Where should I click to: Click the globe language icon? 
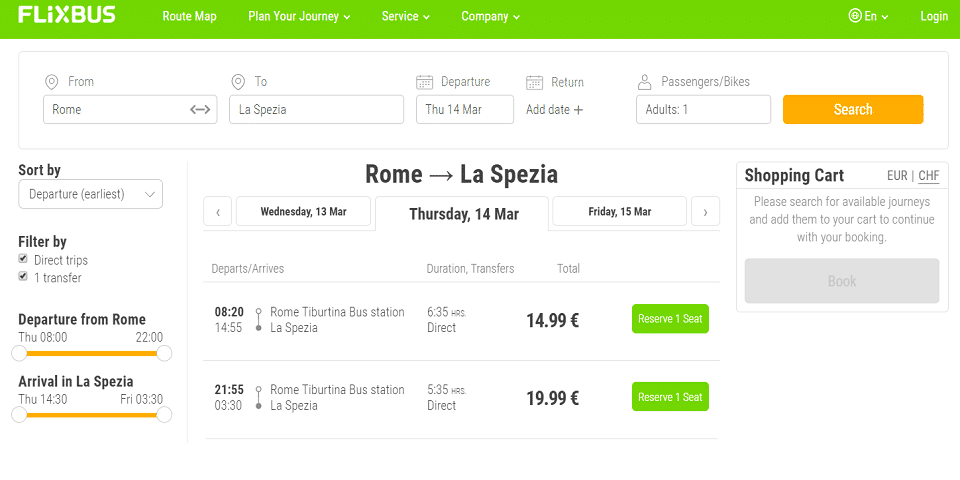[x=855, y=16]
